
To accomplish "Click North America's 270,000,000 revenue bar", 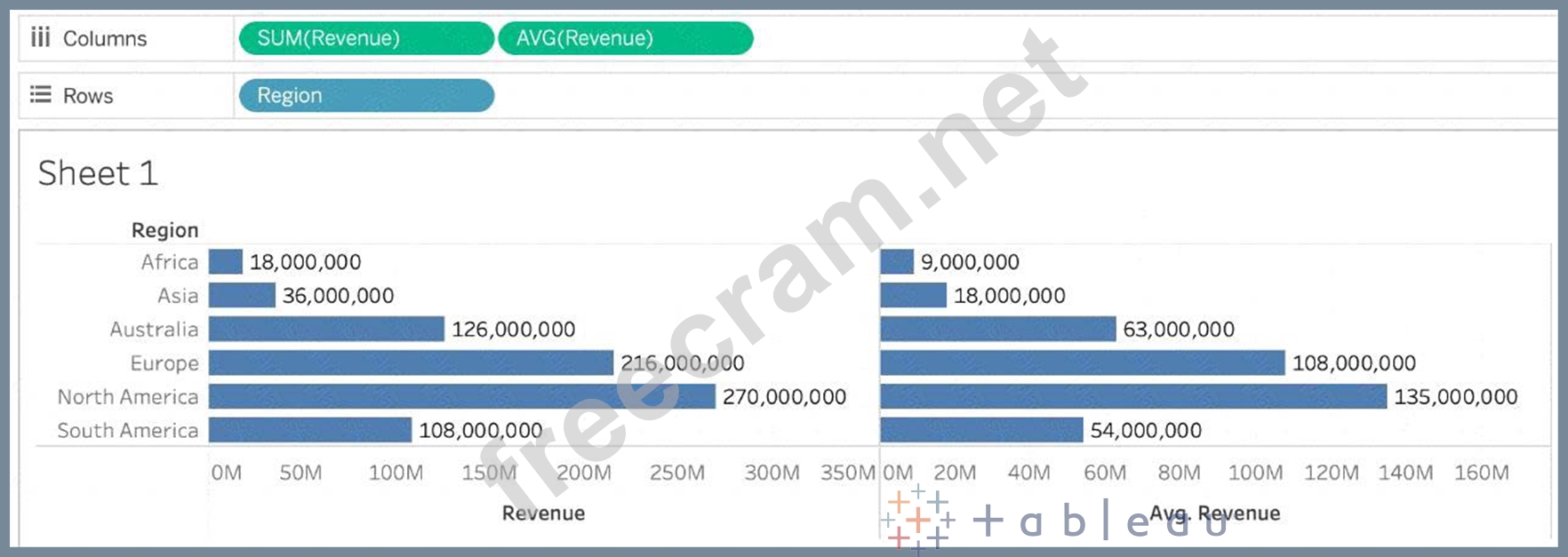I will coord(461,397).
